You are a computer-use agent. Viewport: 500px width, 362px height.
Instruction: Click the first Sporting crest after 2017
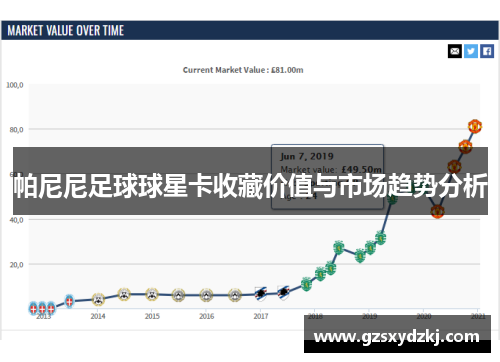tap(306, 284)
